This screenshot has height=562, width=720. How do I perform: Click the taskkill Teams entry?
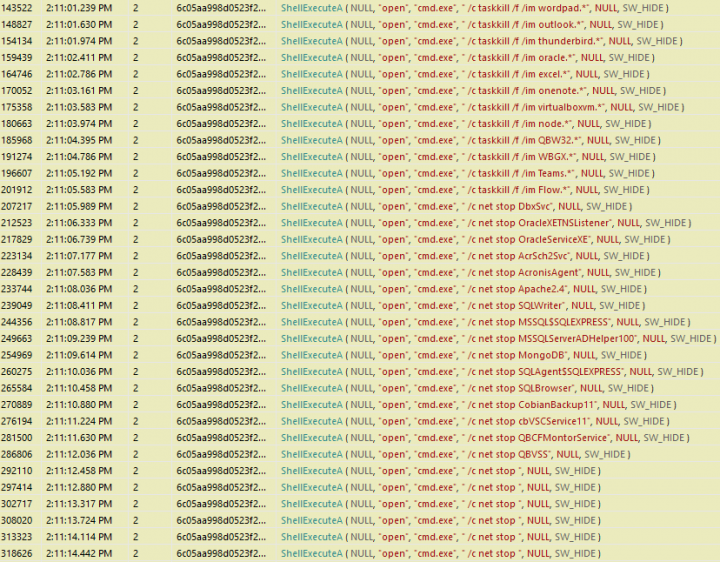(360, 173)
